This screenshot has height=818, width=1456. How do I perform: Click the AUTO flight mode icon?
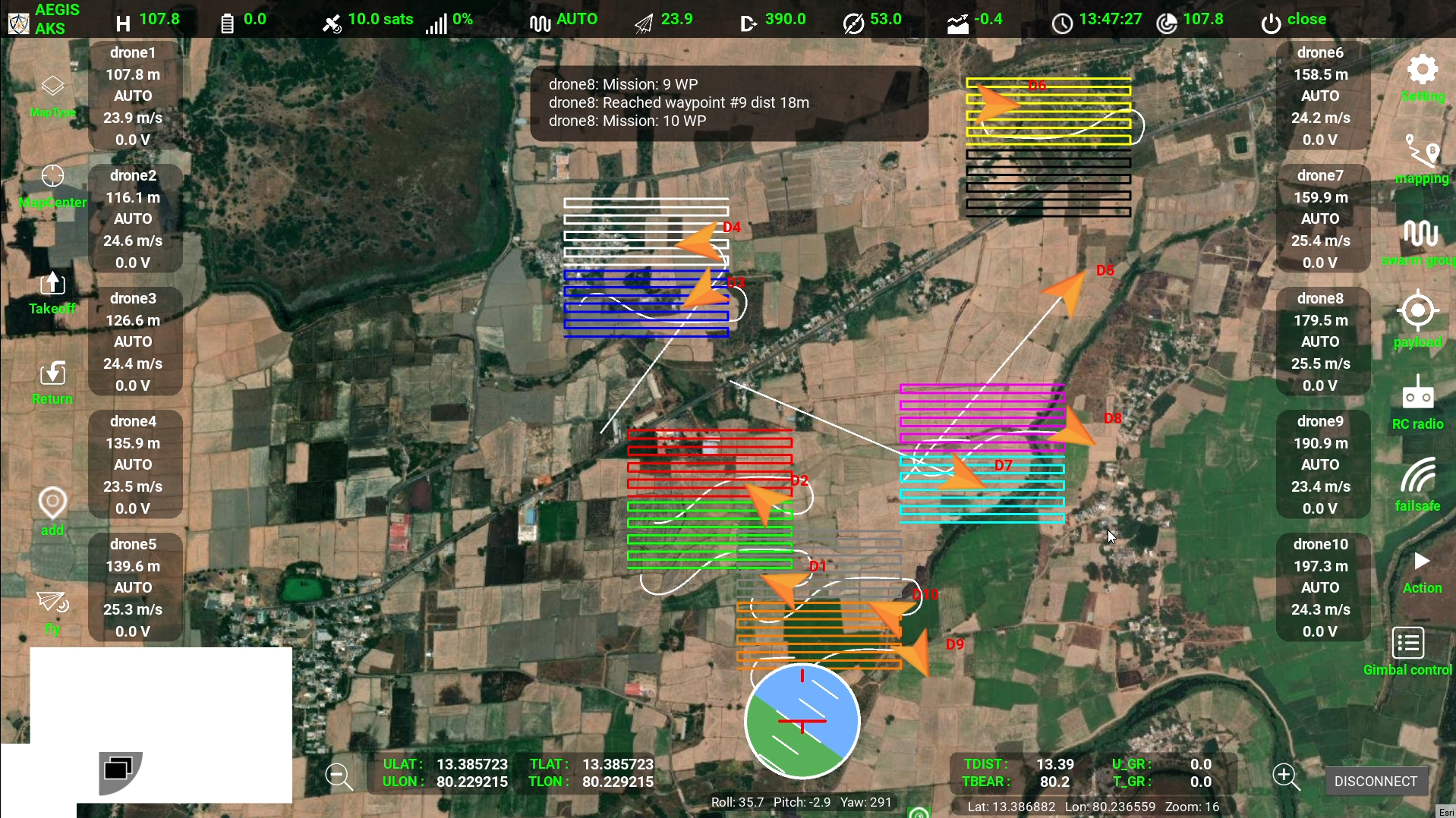click(x=540, y=24)
